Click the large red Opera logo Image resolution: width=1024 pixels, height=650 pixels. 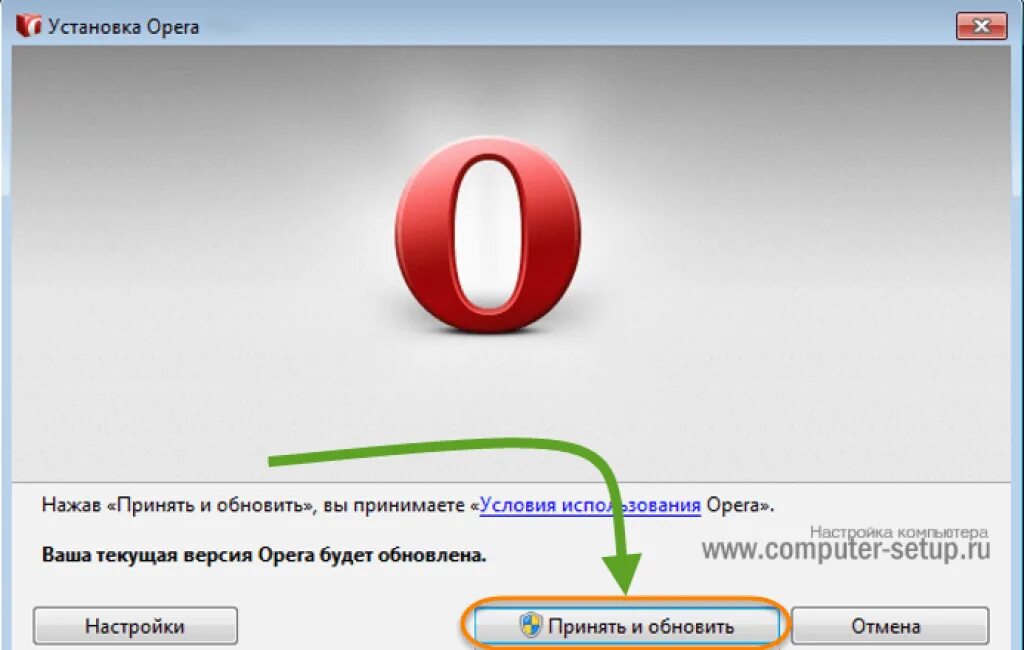coord(488,235)
